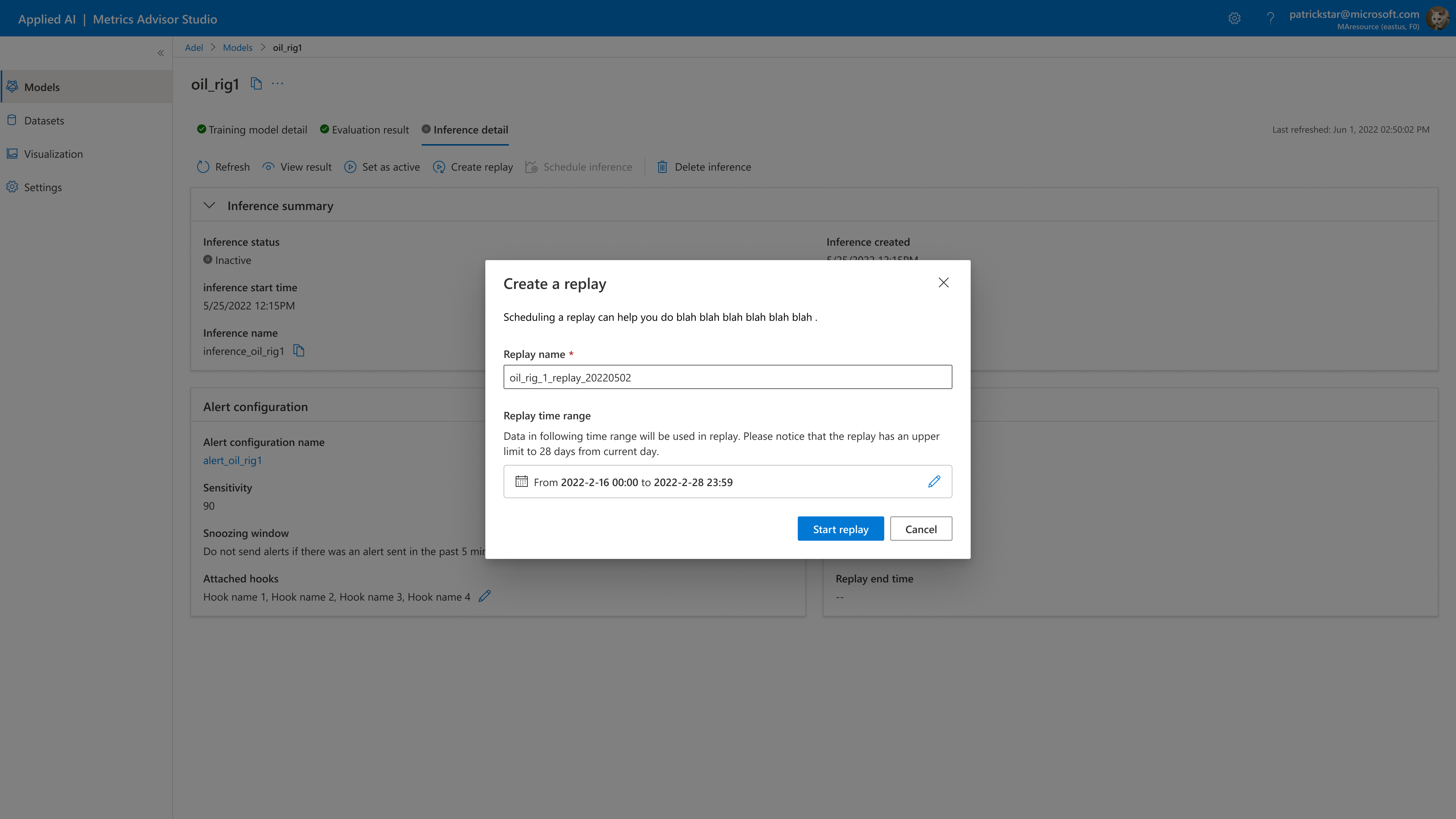Open the more options ellipsis beside oil_rig1
Screen dimensions: 1456x819
278,84
